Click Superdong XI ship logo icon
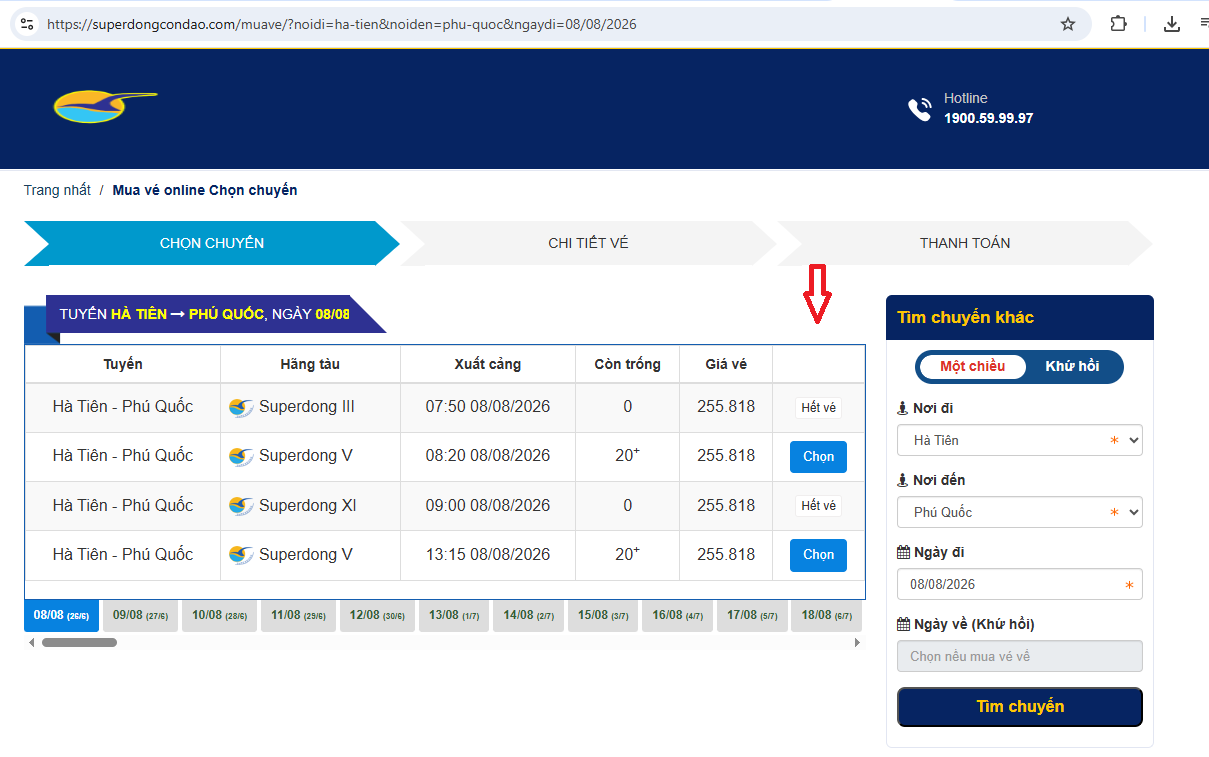Screen dimensions: 1209x757 click(241, 506)
